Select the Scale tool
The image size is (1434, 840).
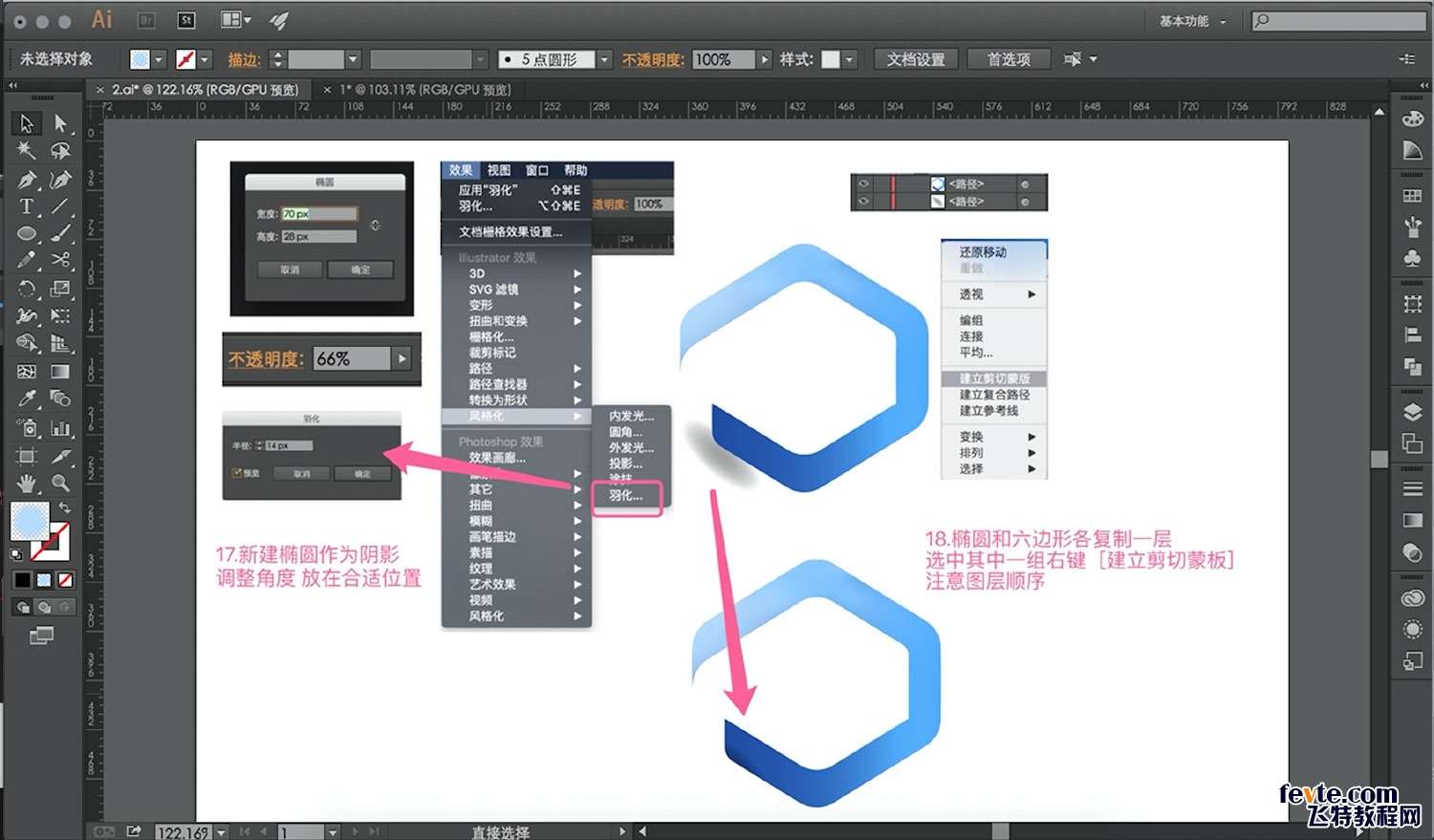tap(60, 289)
